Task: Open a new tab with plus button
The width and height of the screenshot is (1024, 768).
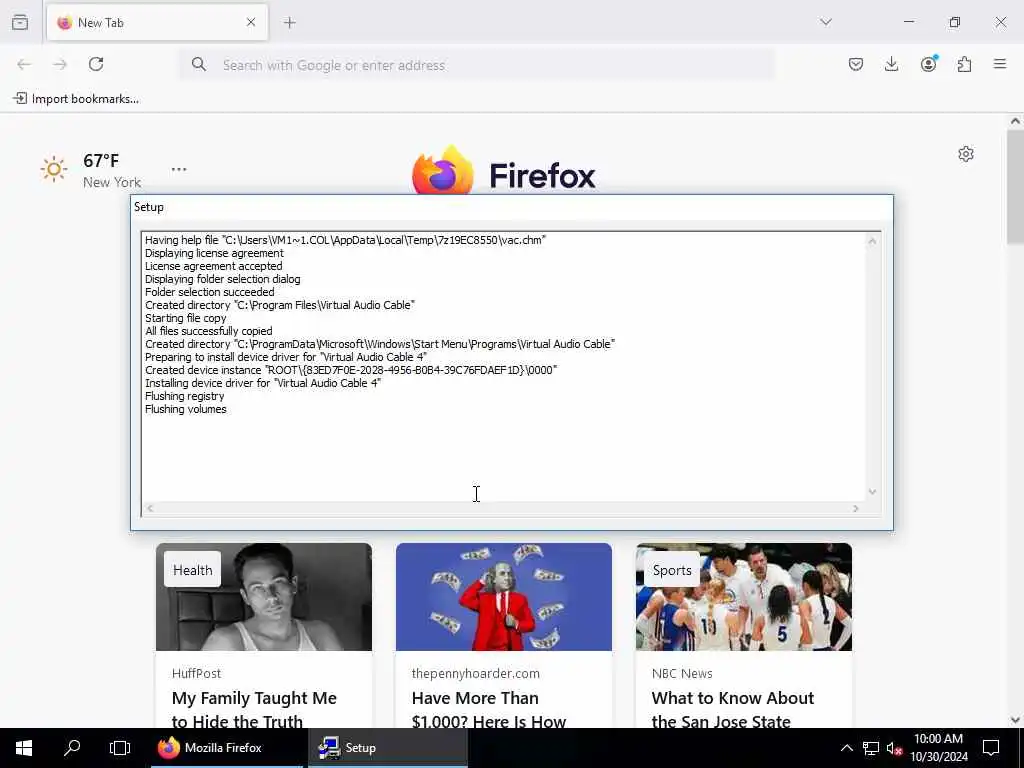Action: click(290, 22)
